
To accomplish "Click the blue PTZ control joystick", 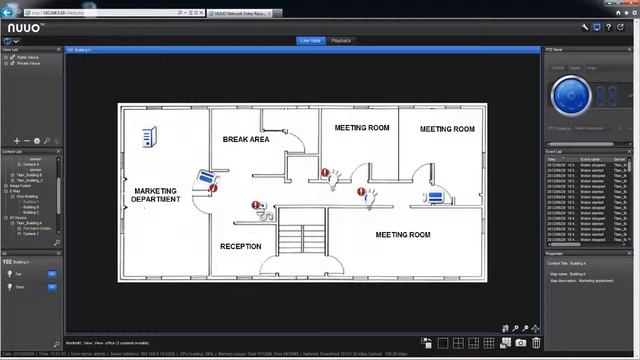I will tap(571, 96).
